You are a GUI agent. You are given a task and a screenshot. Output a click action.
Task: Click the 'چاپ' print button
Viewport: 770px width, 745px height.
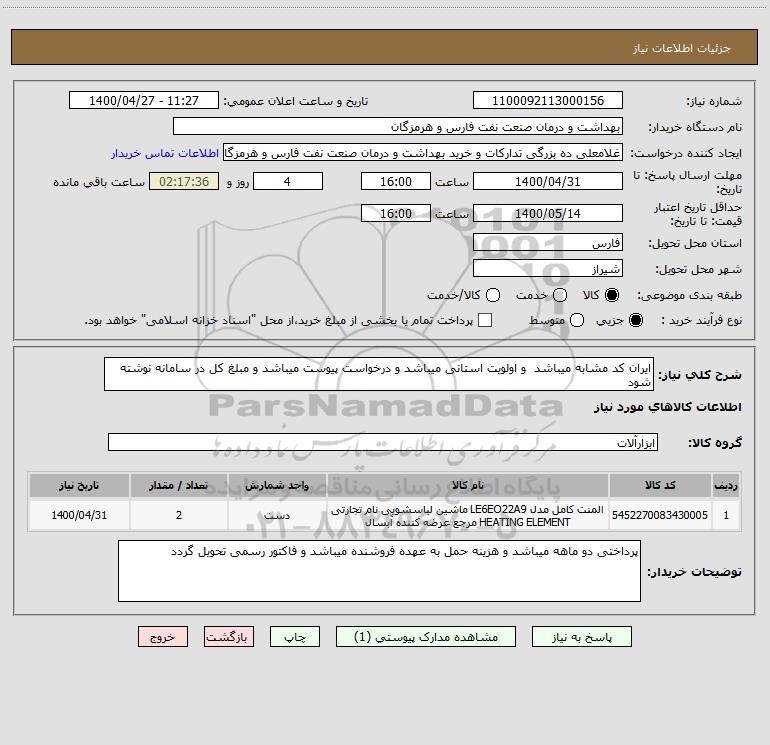[x=295, y=636]
